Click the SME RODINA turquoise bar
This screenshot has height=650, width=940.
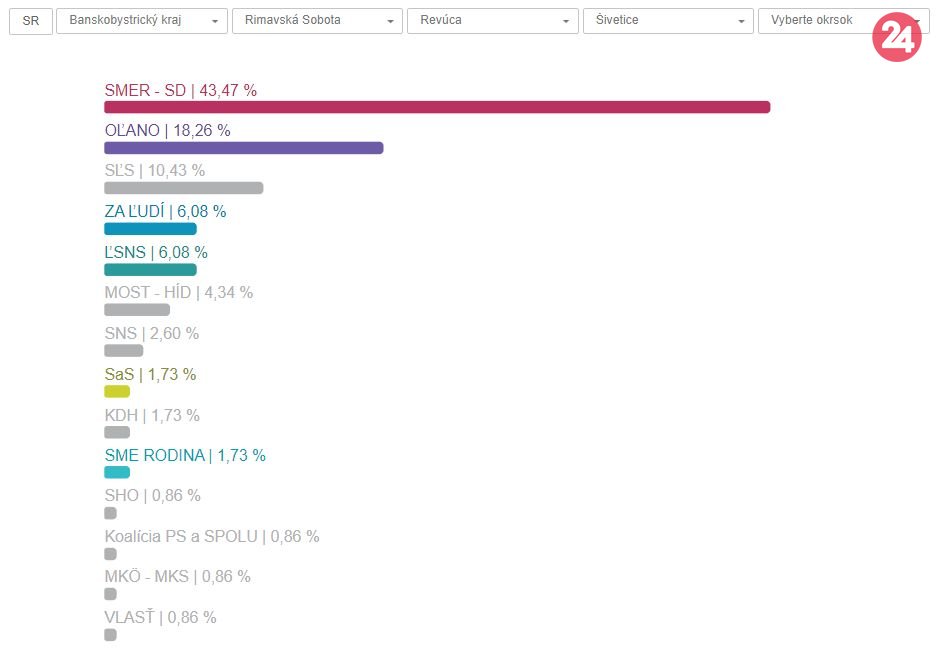pos(117,472)
